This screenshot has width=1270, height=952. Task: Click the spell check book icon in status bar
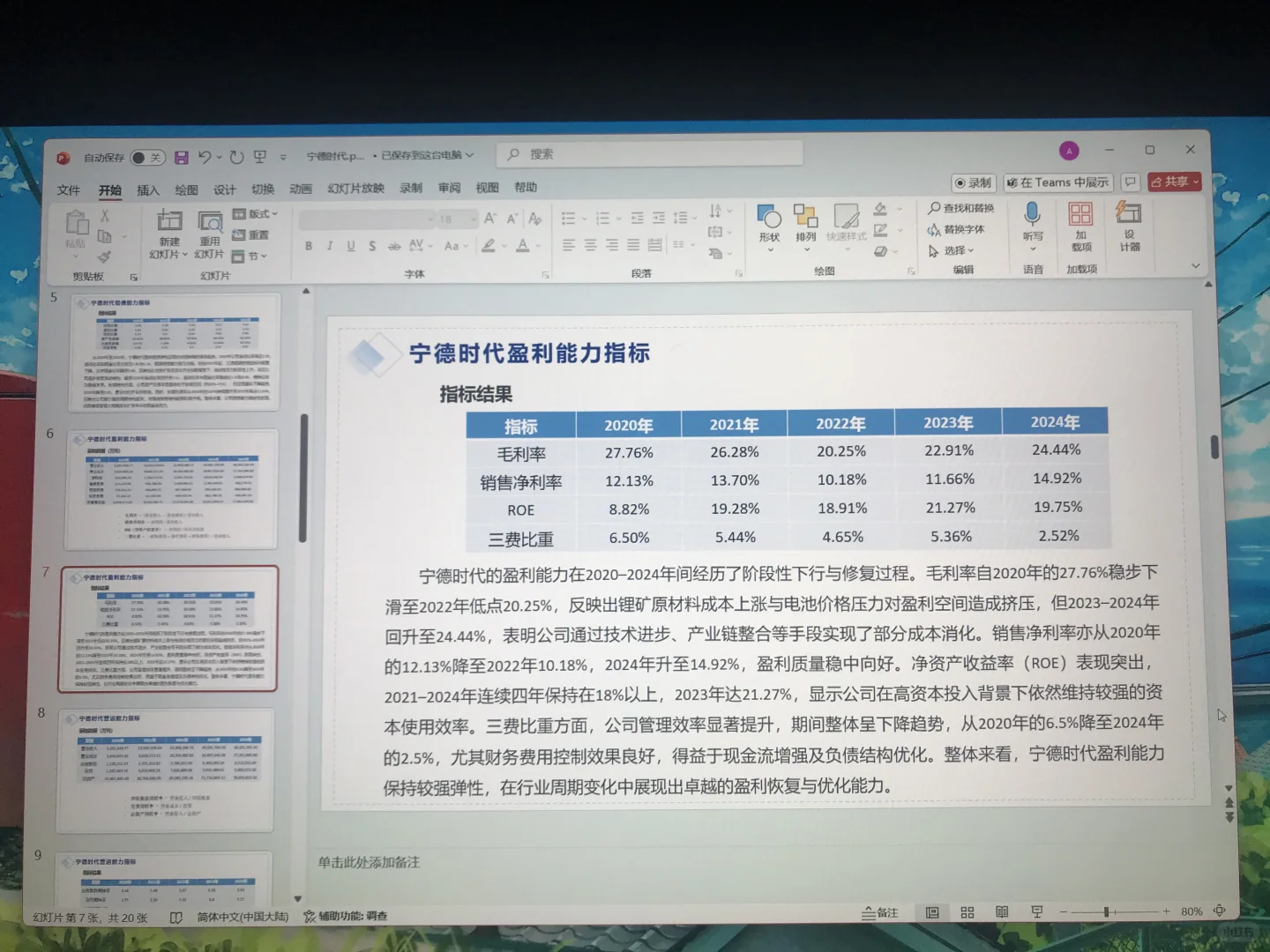(x=176, y=918)
